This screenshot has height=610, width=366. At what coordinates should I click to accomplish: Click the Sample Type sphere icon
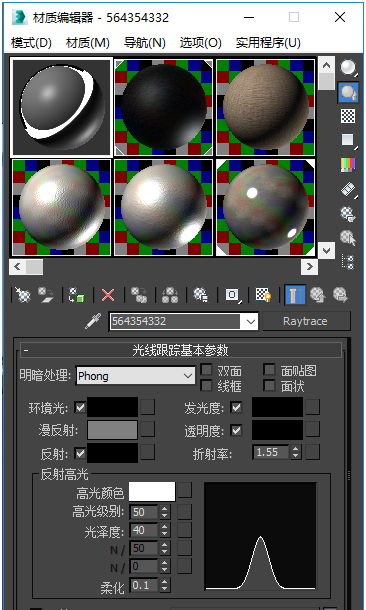click(348, 68)
